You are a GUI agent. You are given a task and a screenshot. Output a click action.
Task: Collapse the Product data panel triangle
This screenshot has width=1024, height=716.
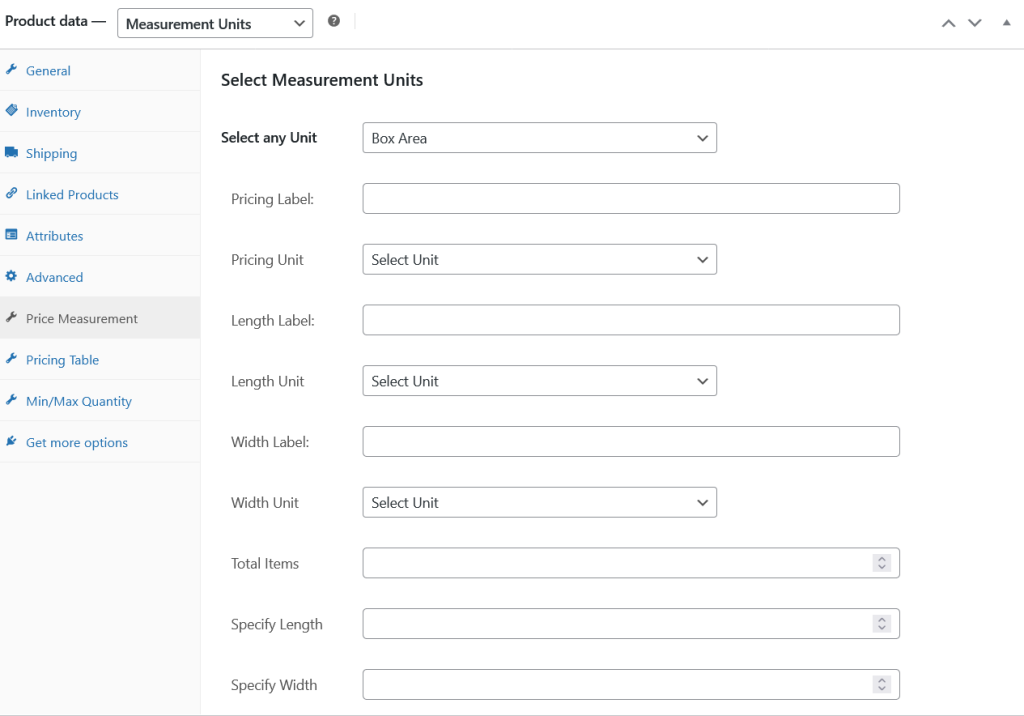click(x=1007, y=22)
